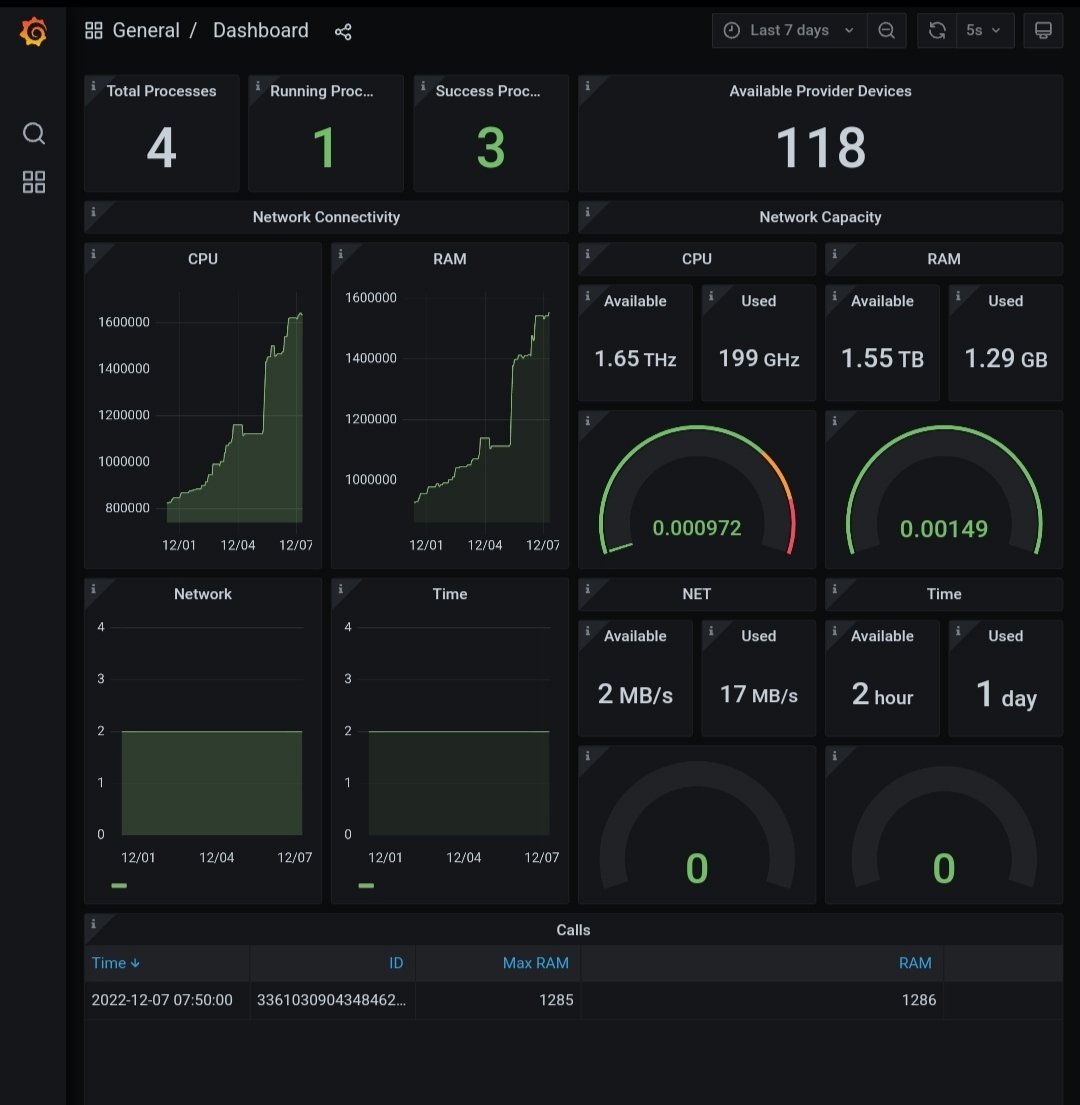Click the 3361030904348462... ID cell

pyautogui.click(x=331, y=1000)
